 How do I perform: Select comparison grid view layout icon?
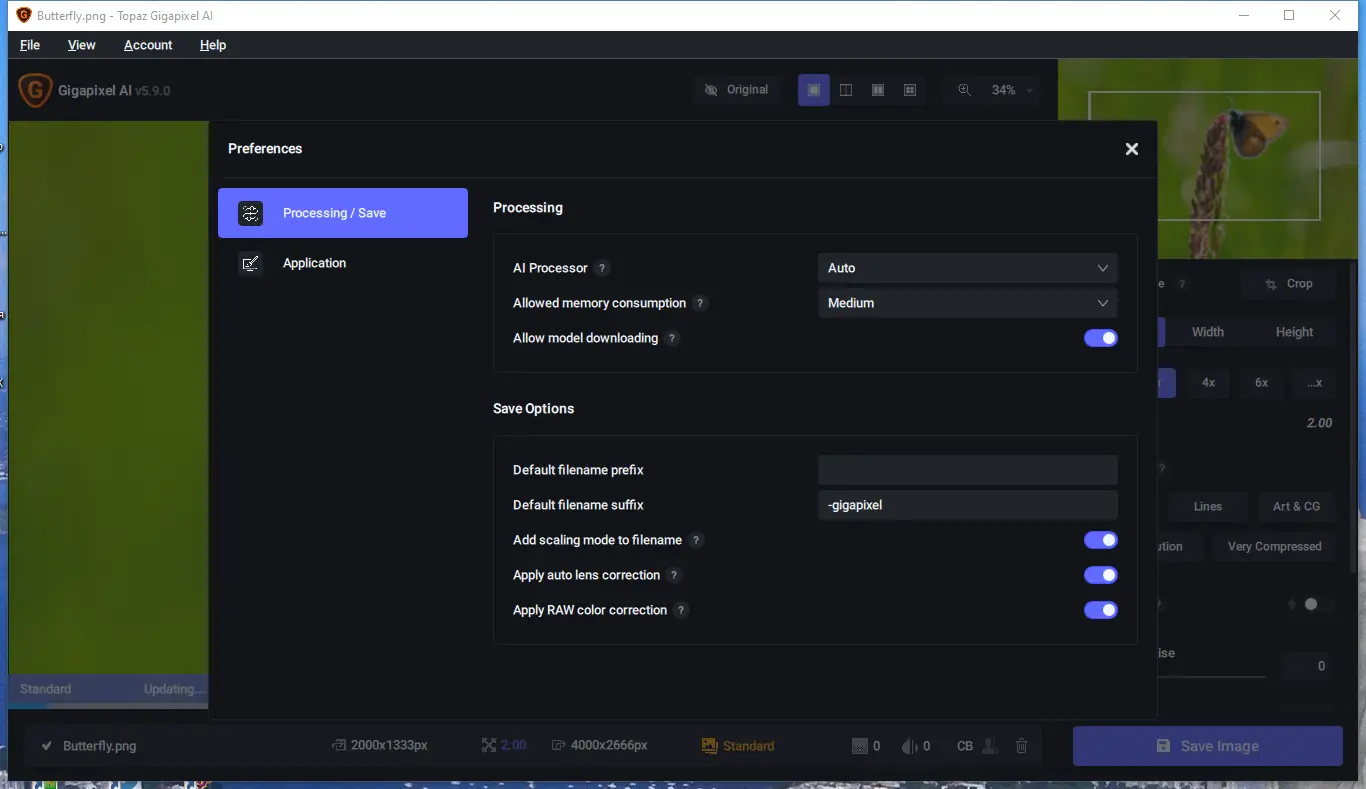click(910, 90)
